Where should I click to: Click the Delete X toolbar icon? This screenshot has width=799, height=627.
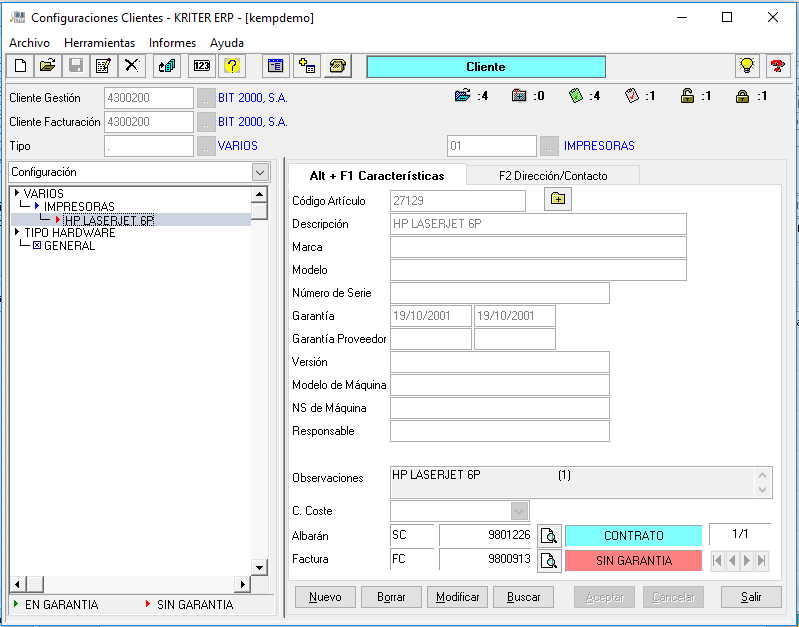point(131,66)
